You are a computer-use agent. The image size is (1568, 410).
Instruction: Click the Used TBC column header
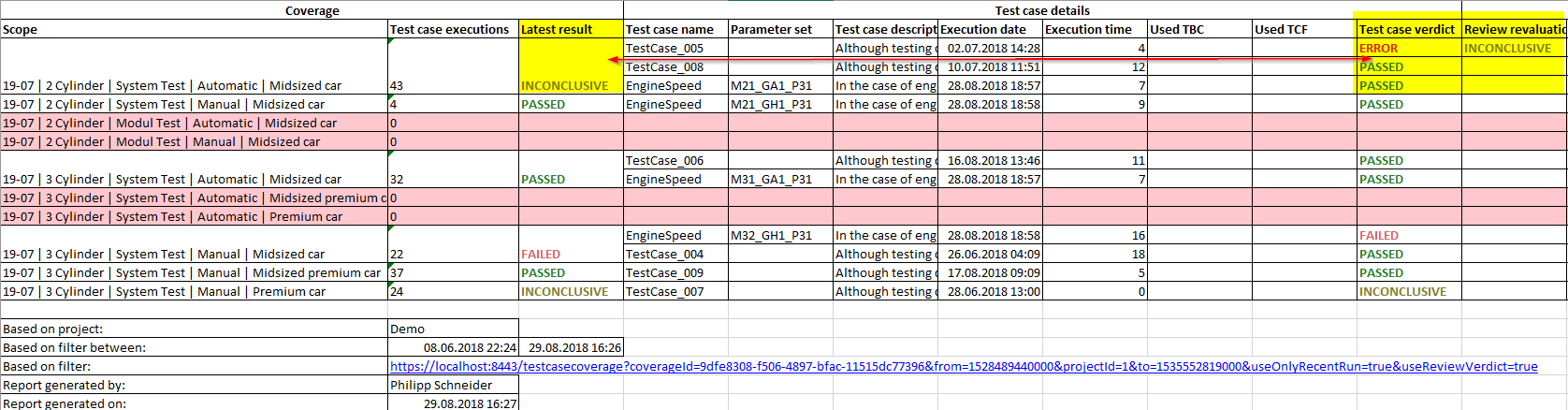(x=1198, y=30)
